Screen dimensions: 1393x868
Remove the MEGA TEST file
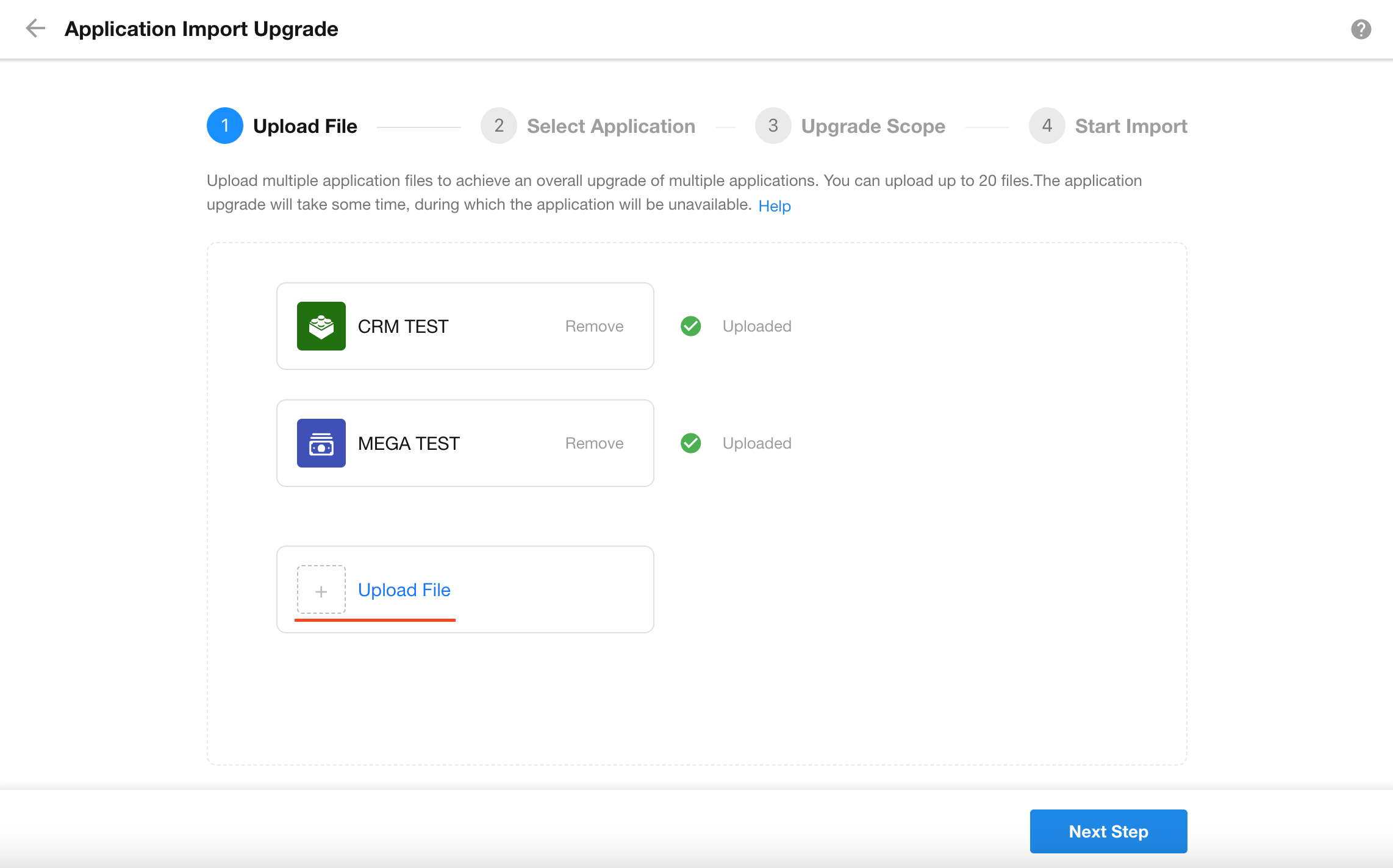594,443
